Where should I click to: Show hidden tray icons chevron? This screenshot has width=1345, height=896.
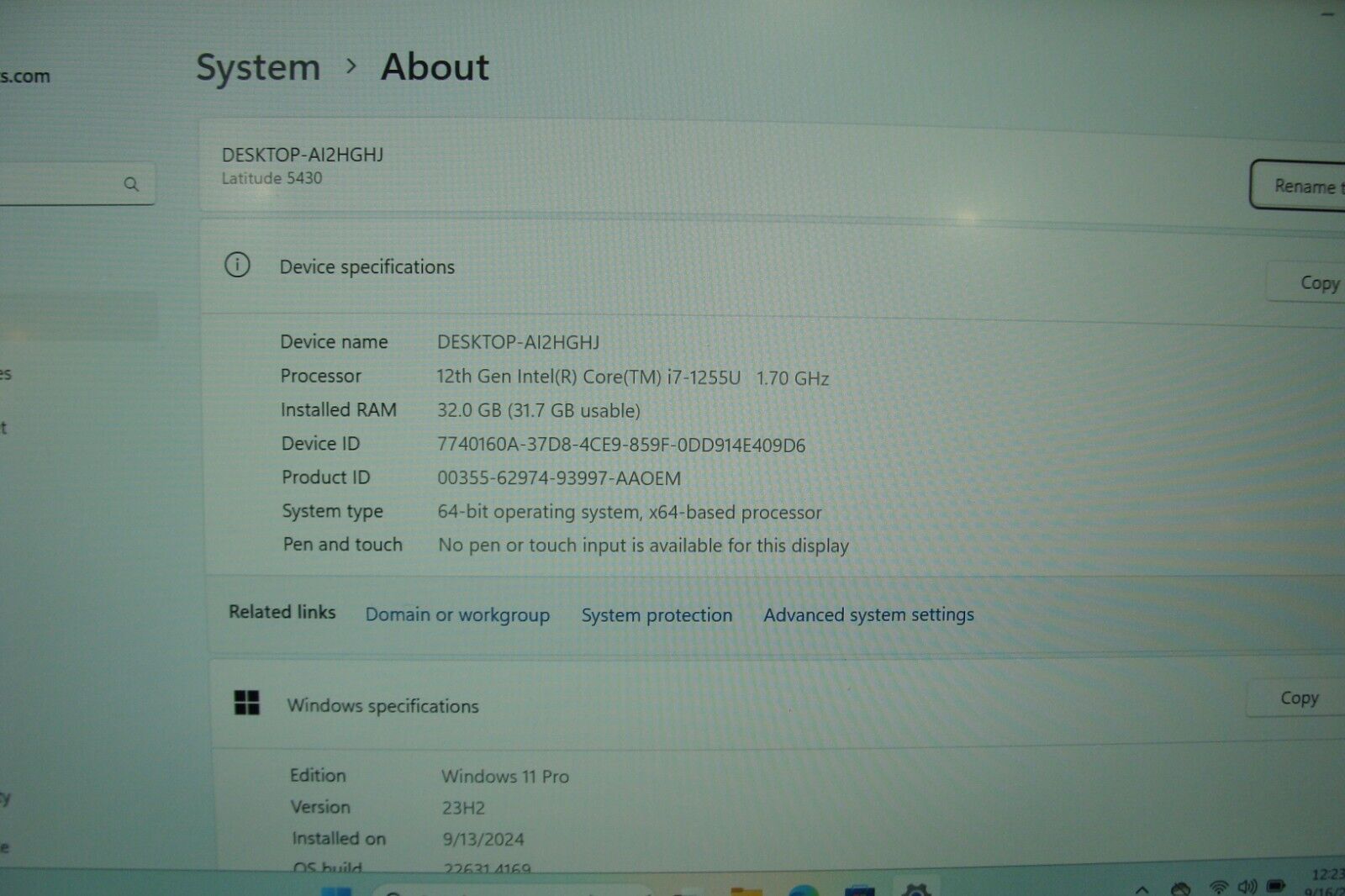click(x=1142, y=889)
